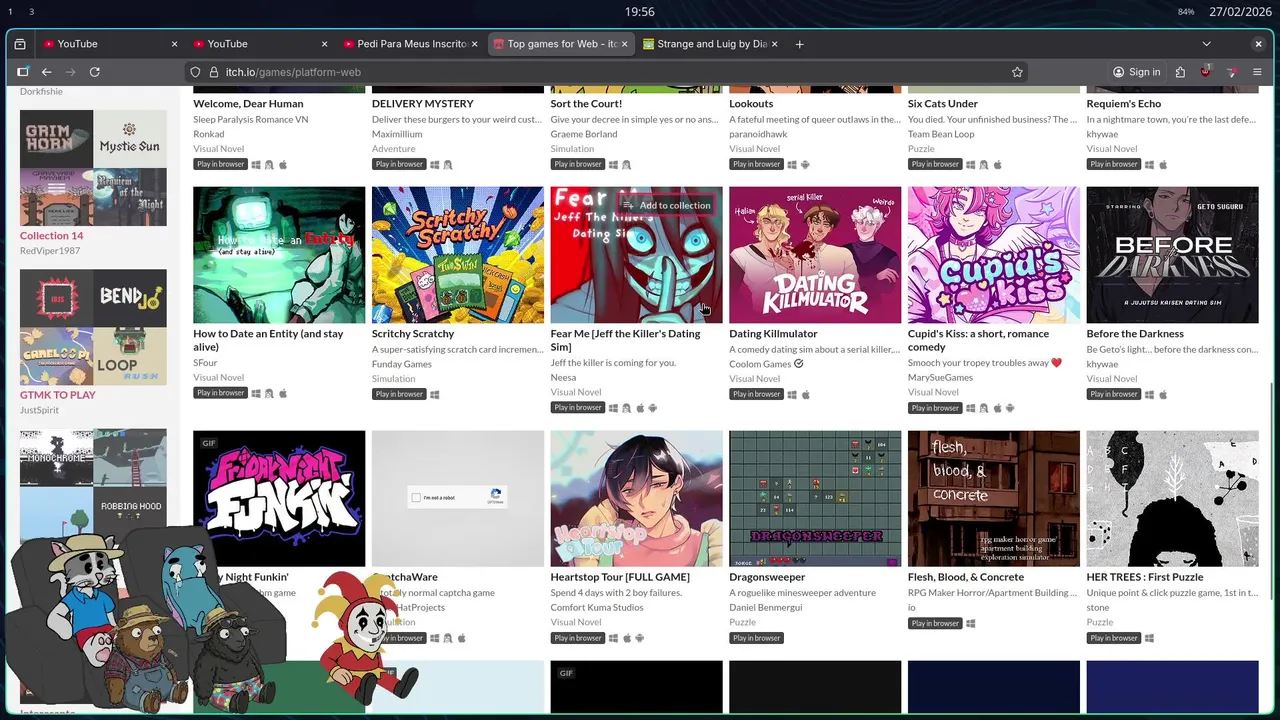Open the Pedi Para Meus Inscrito tab
This screenshot has height=720, width=1280.
[409, 44]
